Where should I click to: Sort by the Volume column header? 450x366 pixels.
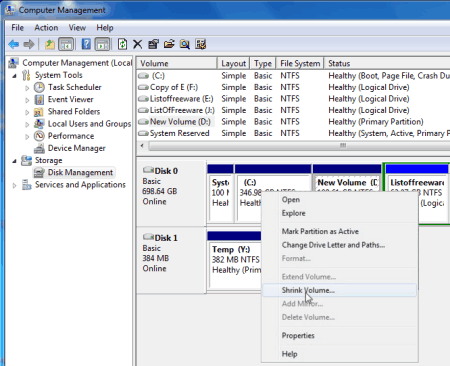coord(177,63)
